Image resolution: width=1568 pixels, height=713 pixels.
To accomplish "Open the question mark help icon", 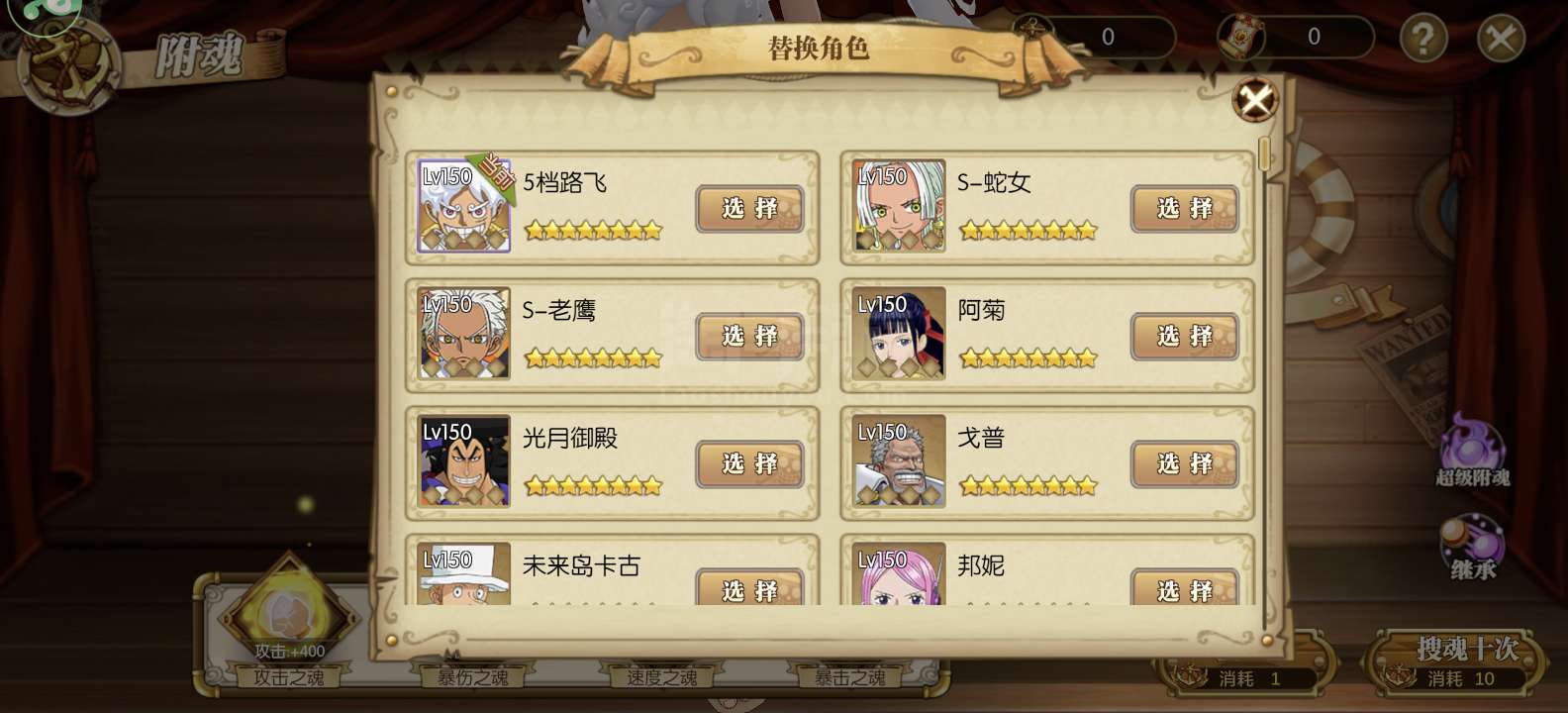I will [1423, 39].
